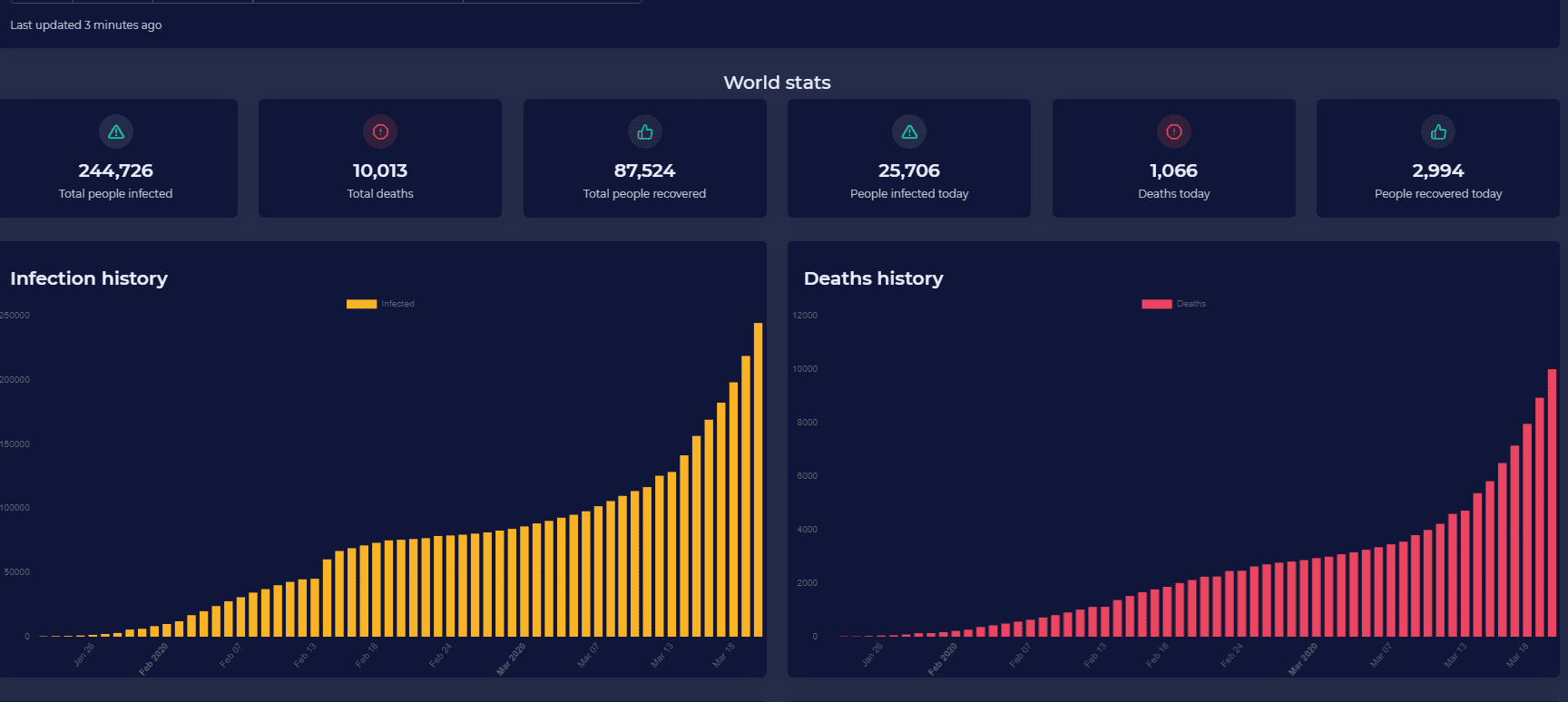Click Jan 26 label on Infection history axis
Image resolution: width=1568 pixels, height=702 pixels.
pyautogui.click(x=83, y=655)
